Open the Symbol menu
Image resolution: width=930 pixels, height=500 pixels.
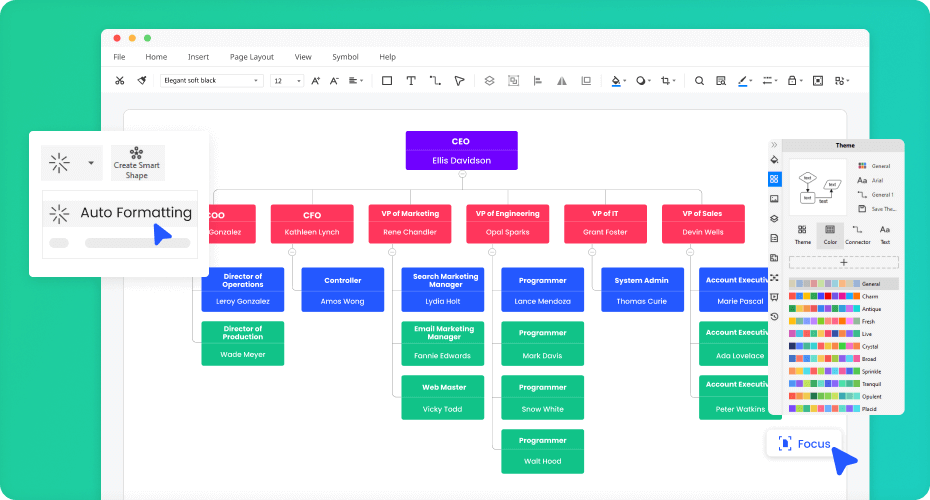pos(345,57)
